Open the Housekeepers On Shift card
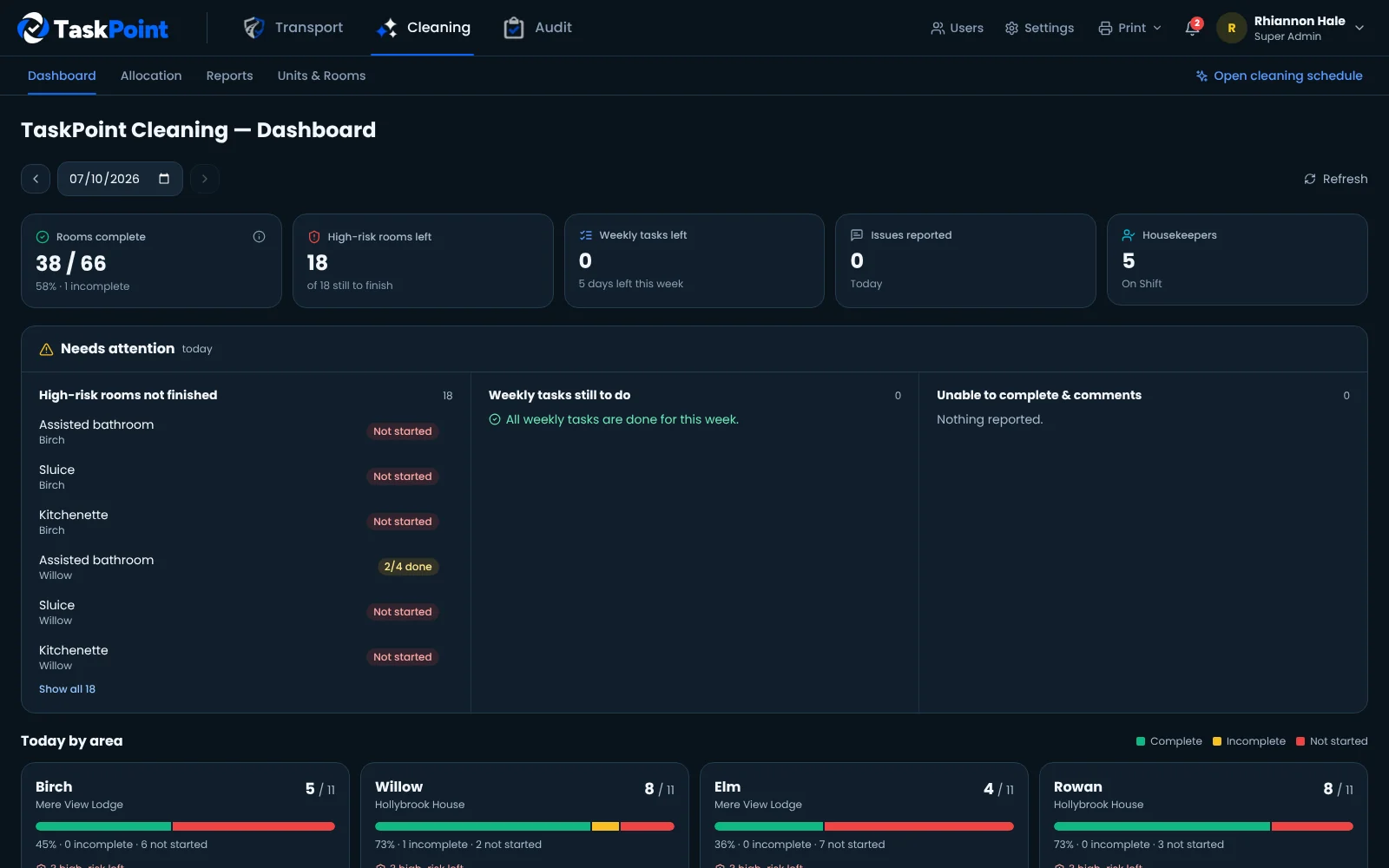This screenshot has width=1389, height=868. (1237, 260)
